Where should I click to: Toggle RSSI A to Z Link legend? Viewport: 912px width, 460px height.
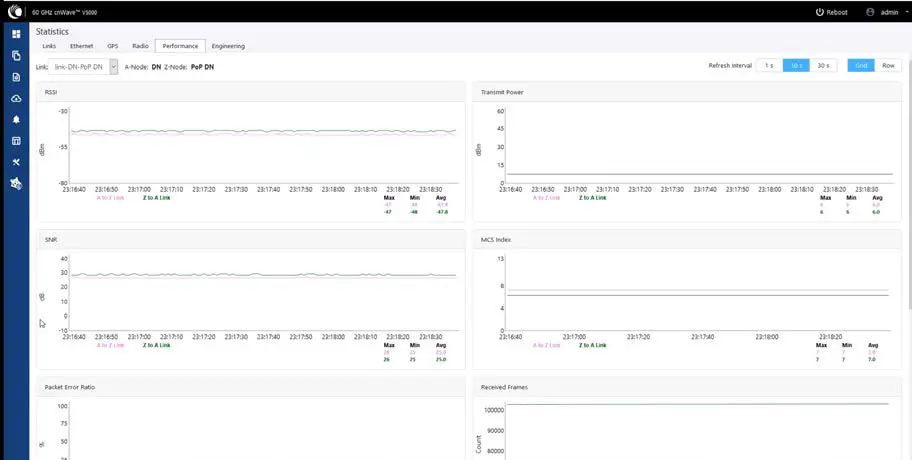pos(111,198)
